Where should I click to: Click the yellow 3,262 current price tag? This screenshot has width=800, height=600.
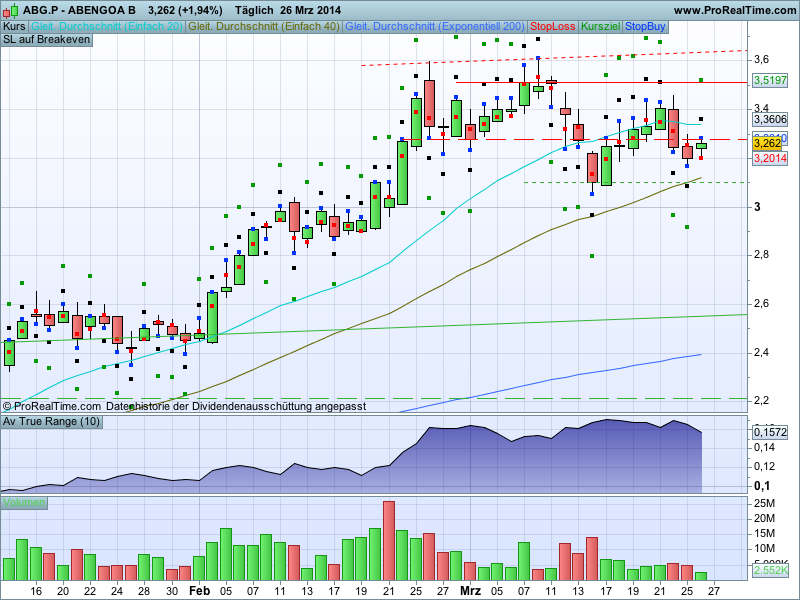(767, 143)
